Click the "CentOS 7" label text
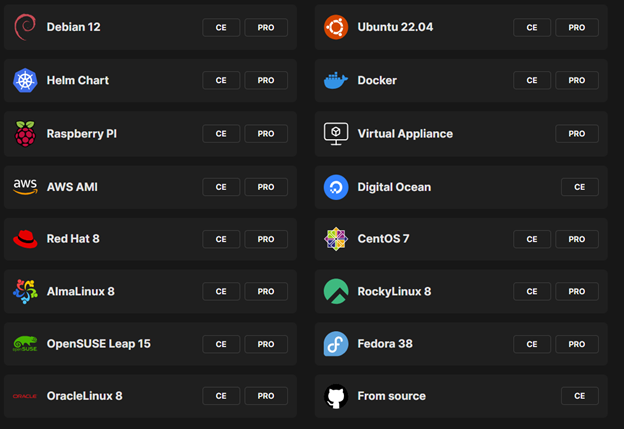 (x=383, y=239)
